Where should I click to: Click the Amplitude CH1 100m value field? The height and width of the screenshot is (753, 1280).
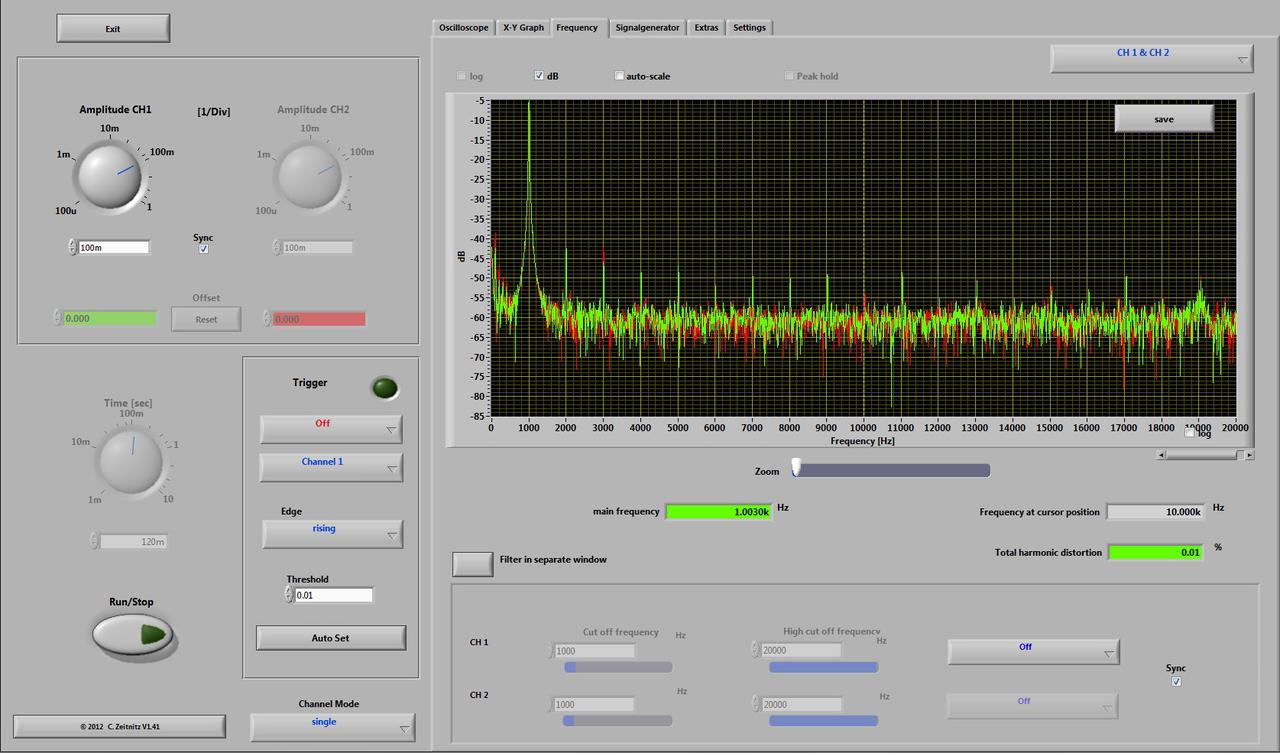coord(113,247)
